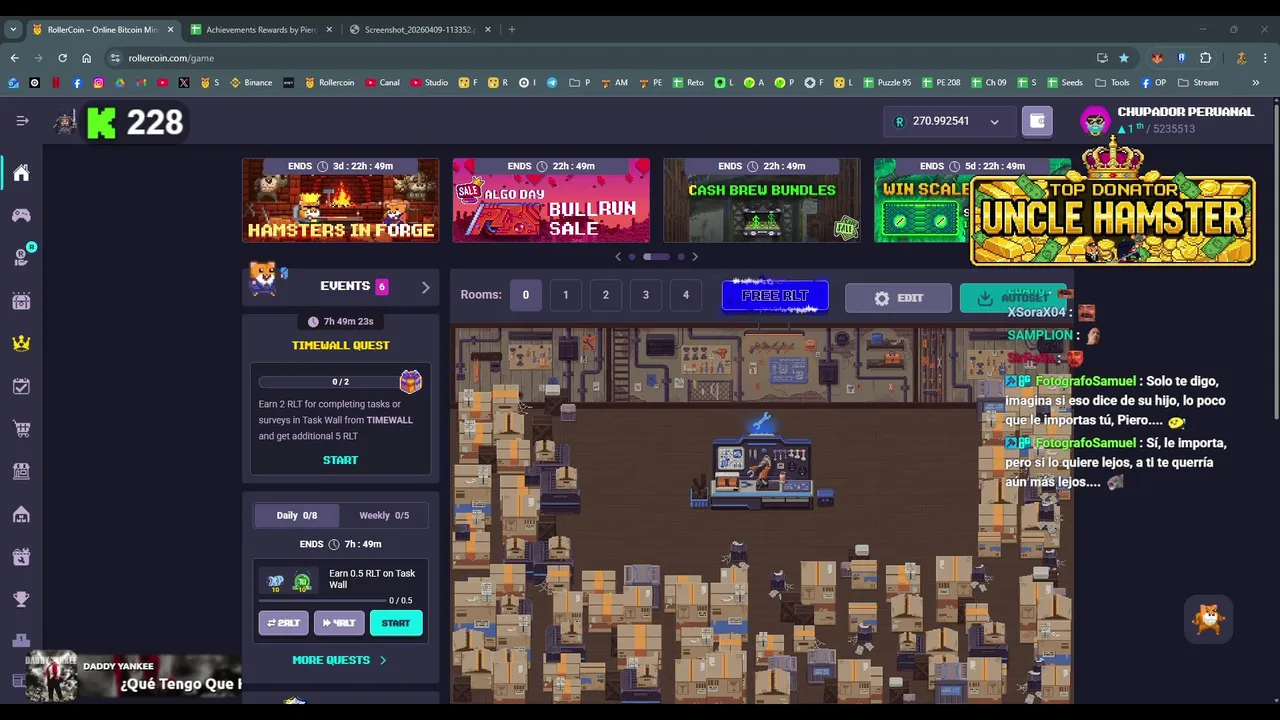This screenshot has height=720, width=1280.
Task: Open the Home icon in game sidebar
Action: (x=21, y=173)
